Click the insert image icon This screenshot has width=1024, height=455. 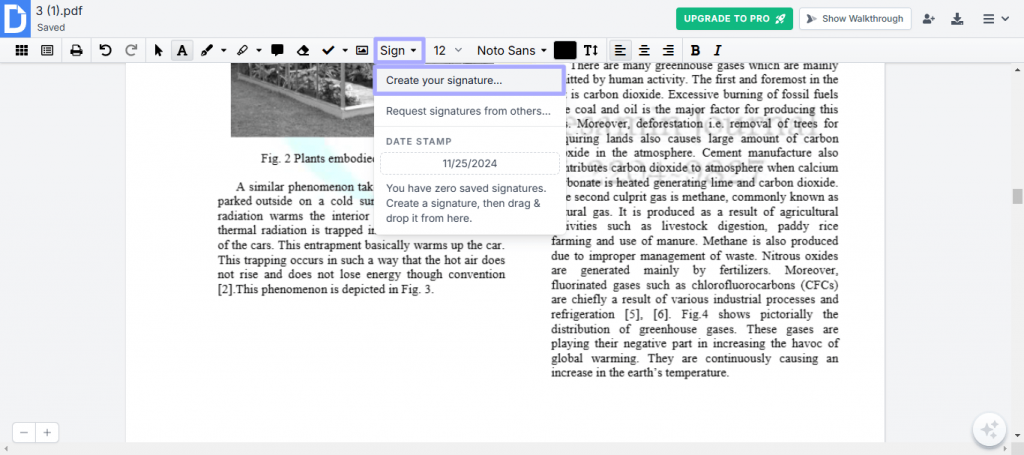tap(362, 50)
